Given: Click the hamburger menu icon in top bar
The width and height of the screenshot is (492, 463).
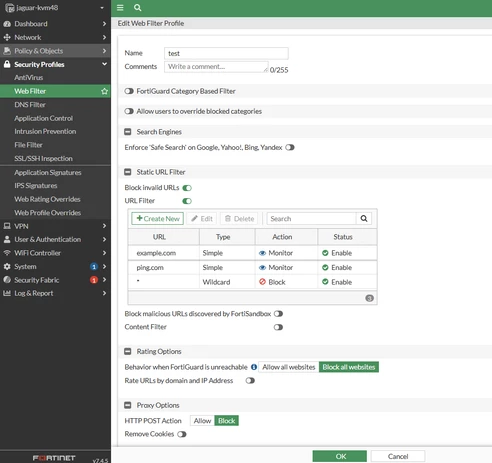Looking at the screenshot, I should pyautogui.click(x=120, y=8).
